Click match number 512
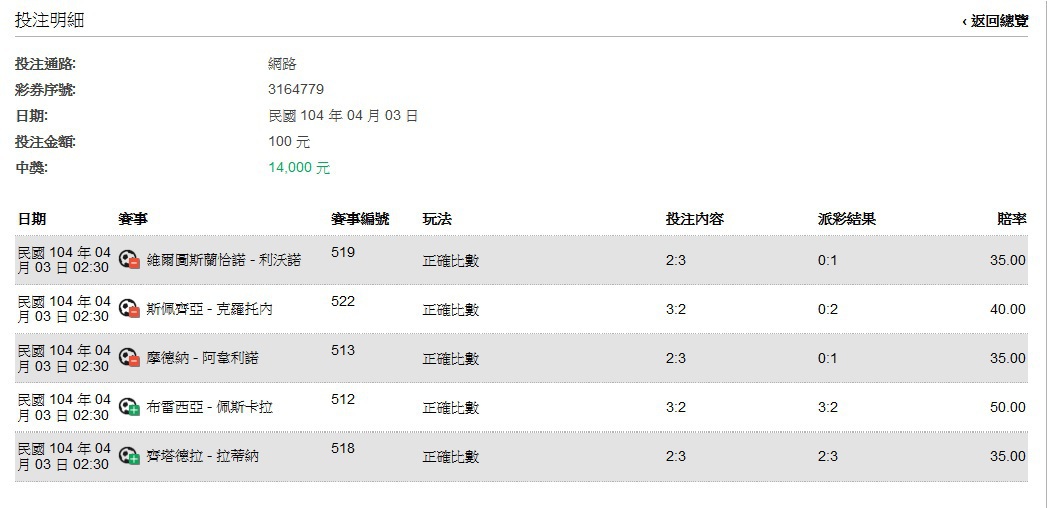This screenshot has height=508, width=1047. coord(343,400)
